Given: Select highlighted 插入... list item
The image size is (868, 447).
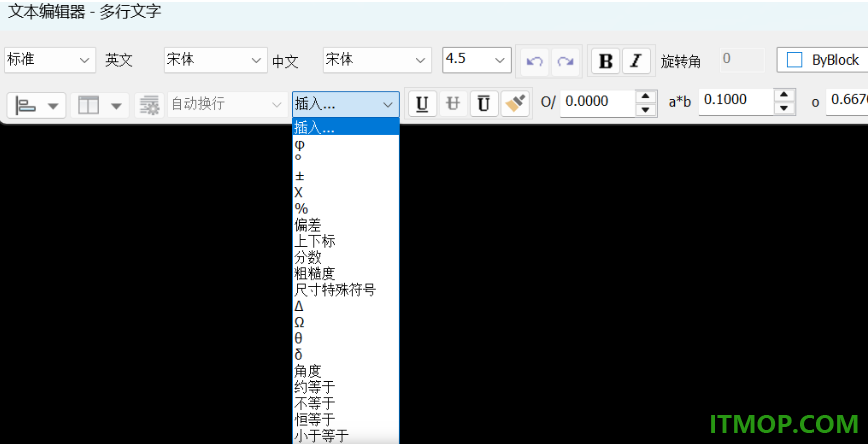Looking at the screenshot, I should (345, 127).
